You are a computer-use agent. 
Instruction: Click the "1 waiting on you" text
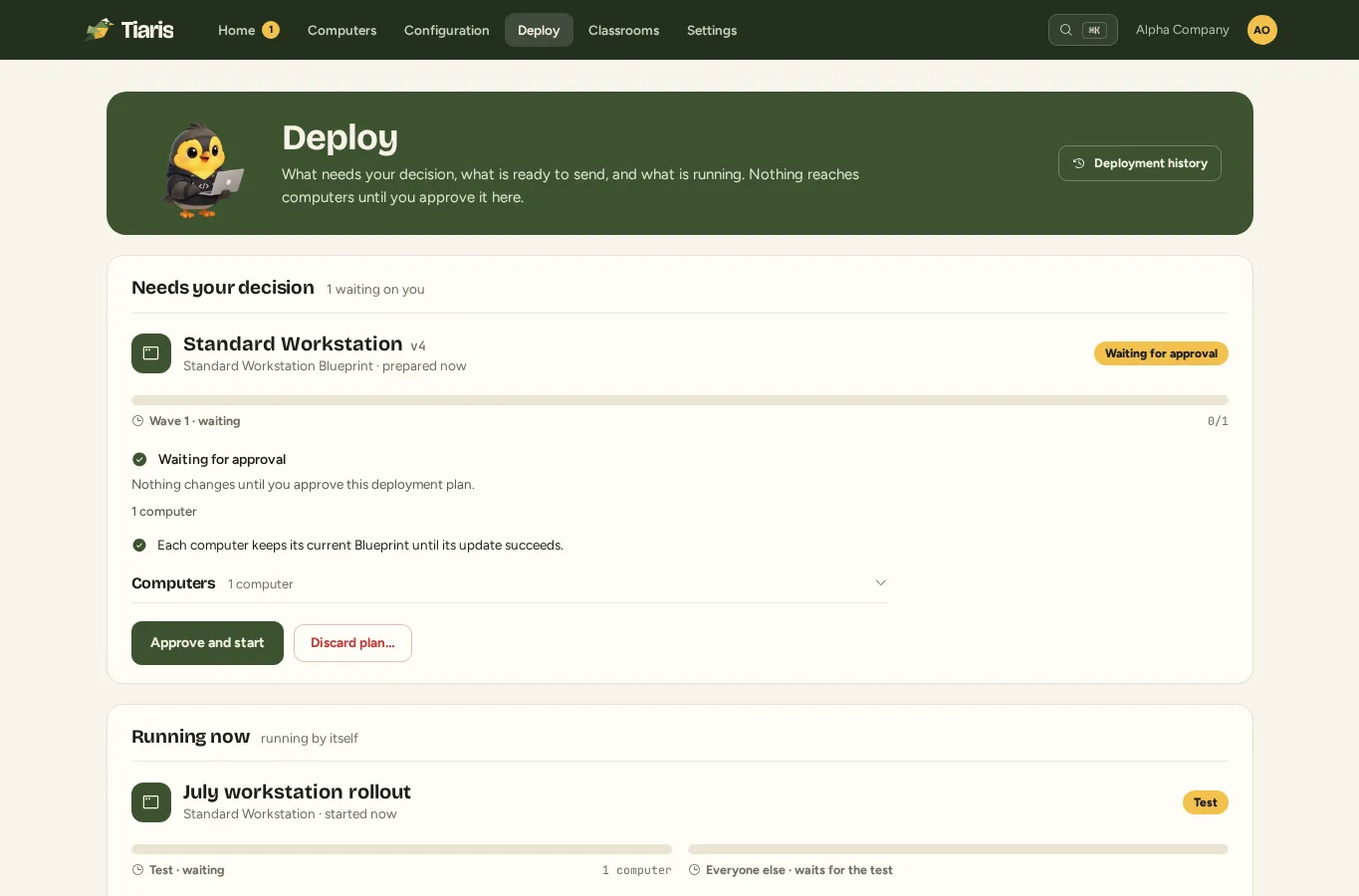click(x=375, y=289)
